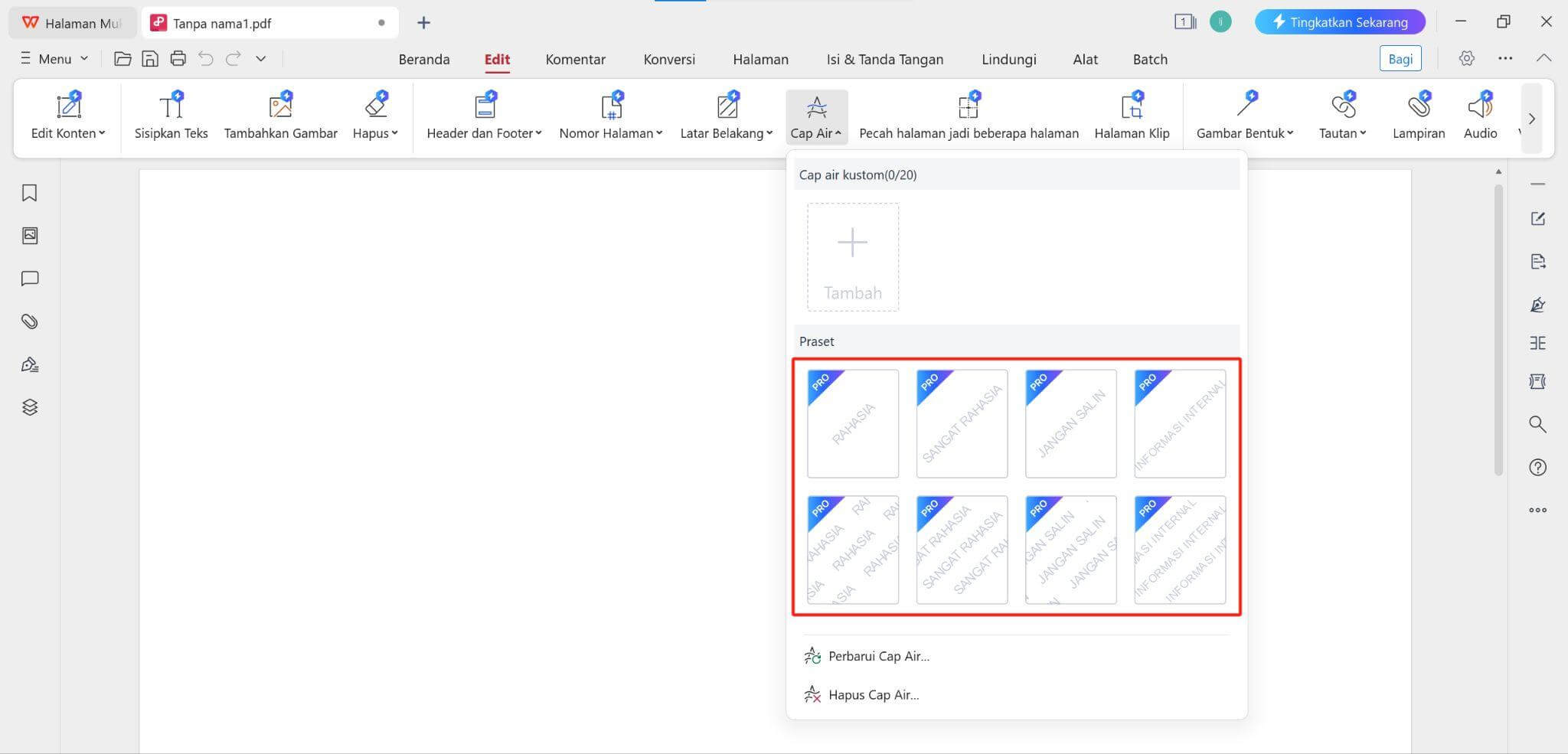Open the Help icon in the right sidebar
This screenshot has width=1568, height=754.
coord(1538,467)
